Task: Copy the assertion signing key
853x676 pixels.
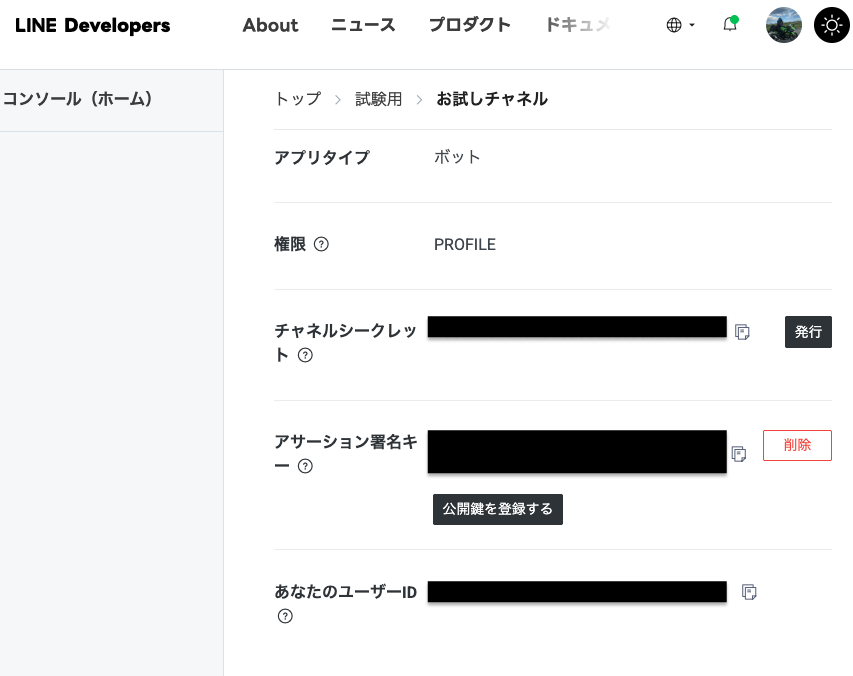Action: pos(739,454)
